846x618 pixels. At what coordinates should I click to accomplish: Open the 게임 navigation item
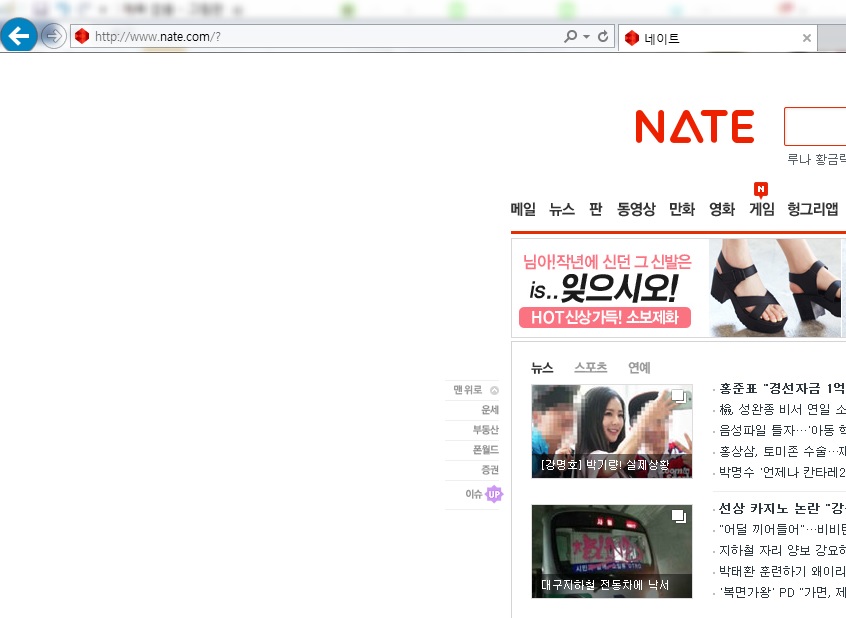point(761,209)
